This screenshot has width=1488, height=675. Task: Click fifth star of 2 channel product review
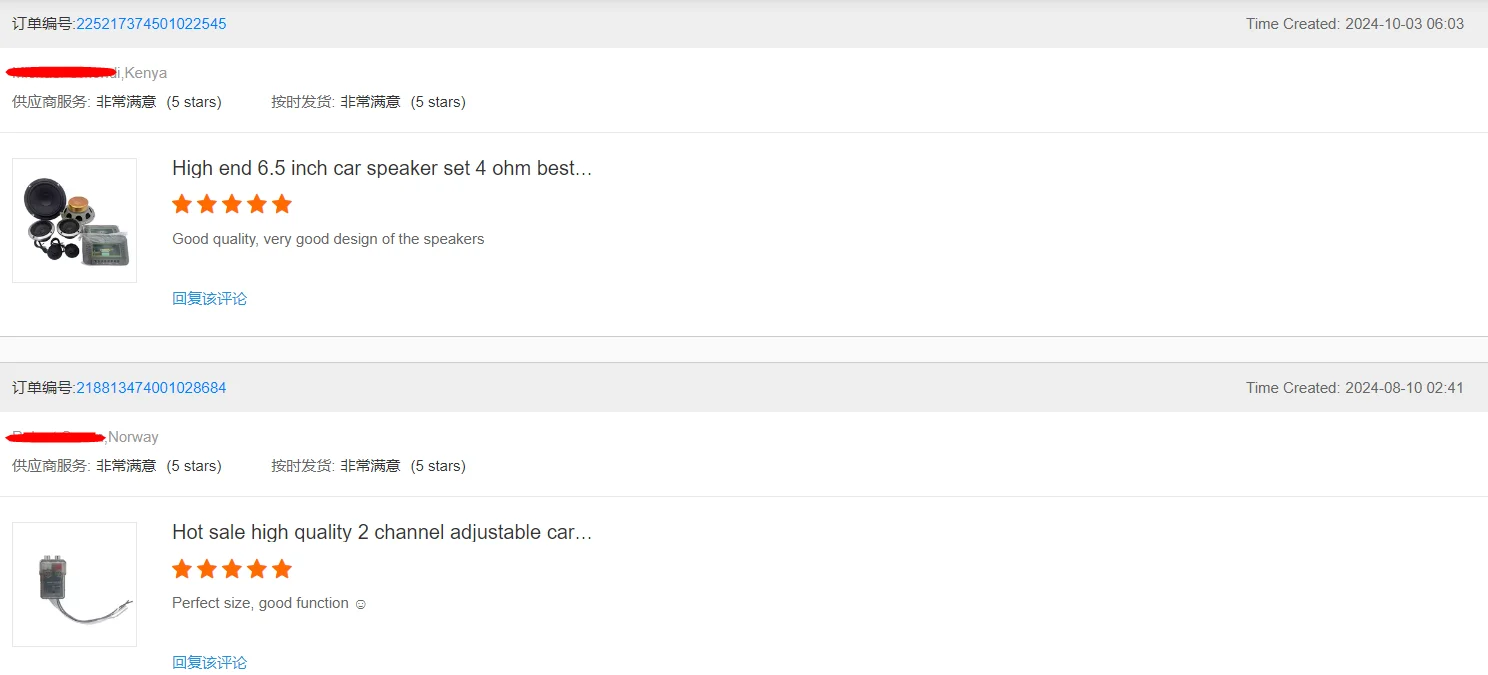[x=282, y=569]
